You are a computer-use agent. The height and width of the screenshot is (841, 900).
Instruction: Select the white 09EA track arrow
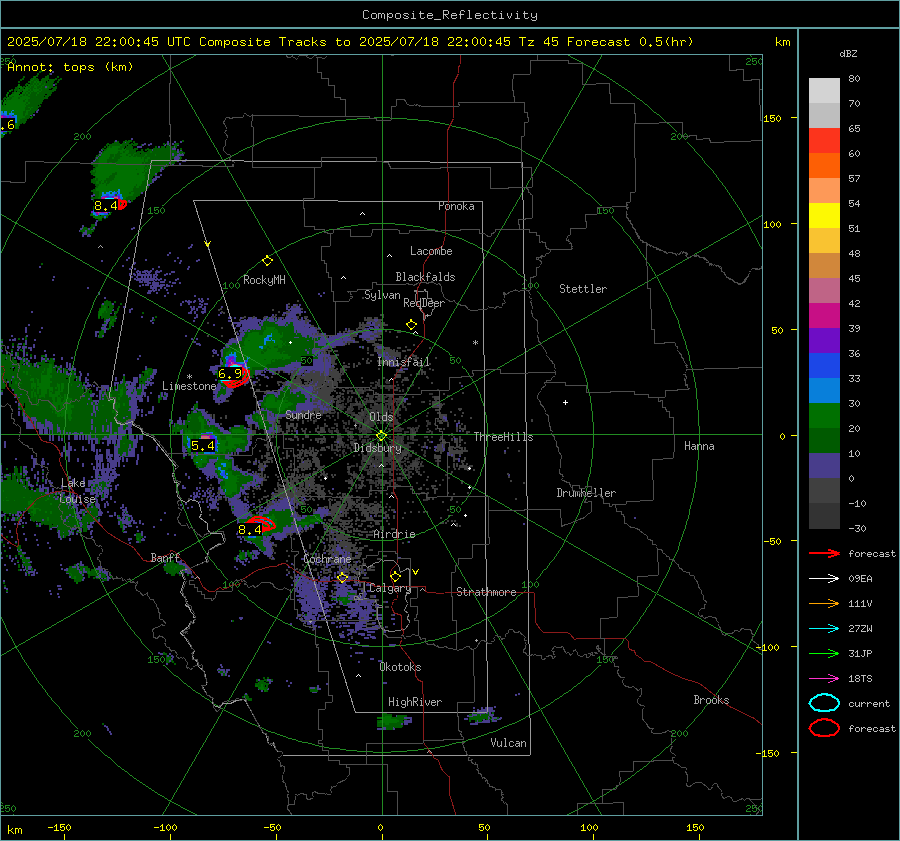click(824, 579)
